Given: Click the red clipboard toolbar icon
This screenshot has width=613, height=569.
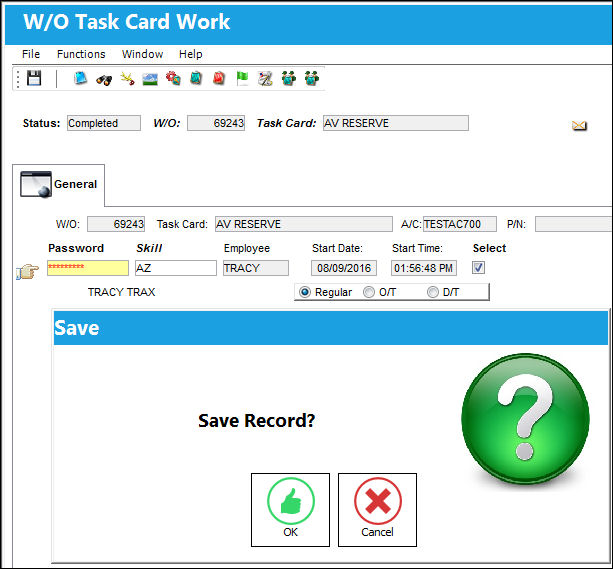Looking at the screenshot, I should point(219,78).
